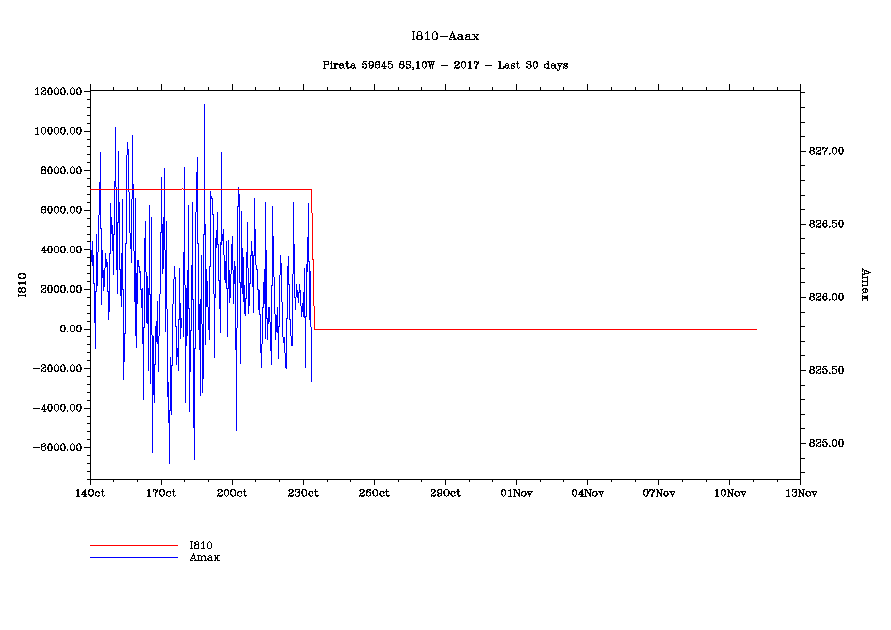Click the 12000.00 left axis value

(x=58, y=92)
